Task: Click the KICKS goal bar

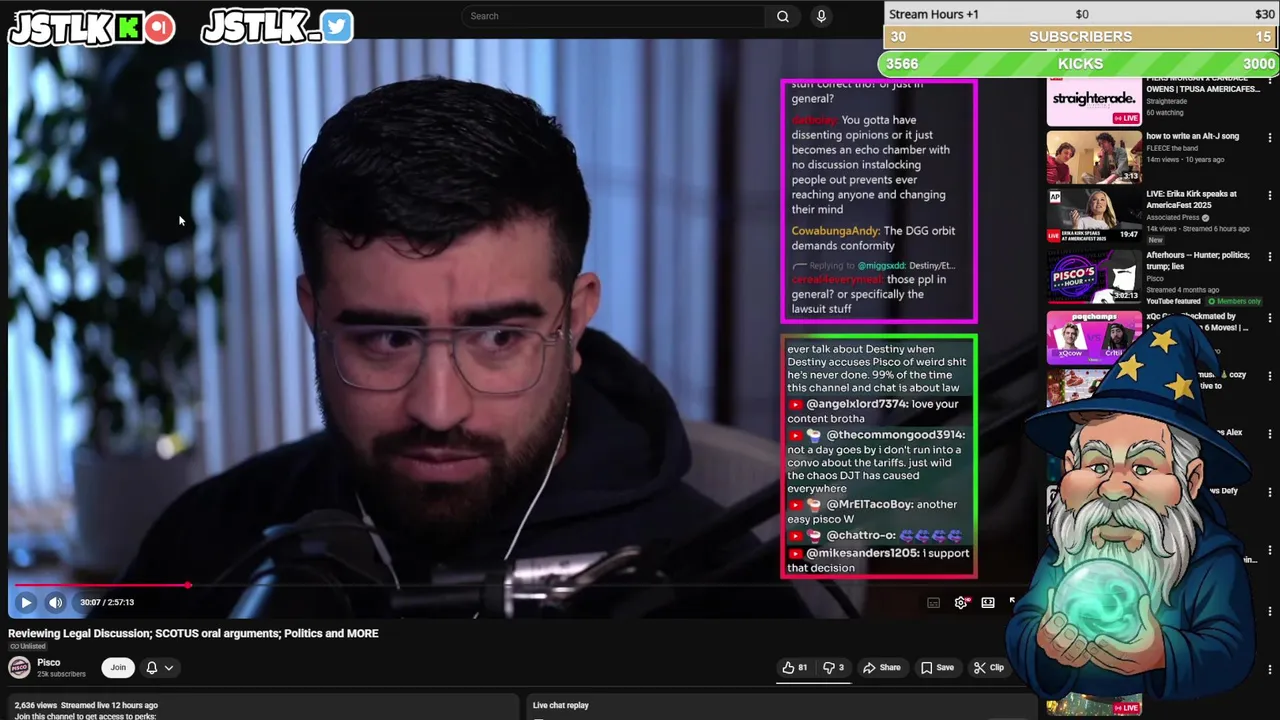Action: [x=1079, y=64]
